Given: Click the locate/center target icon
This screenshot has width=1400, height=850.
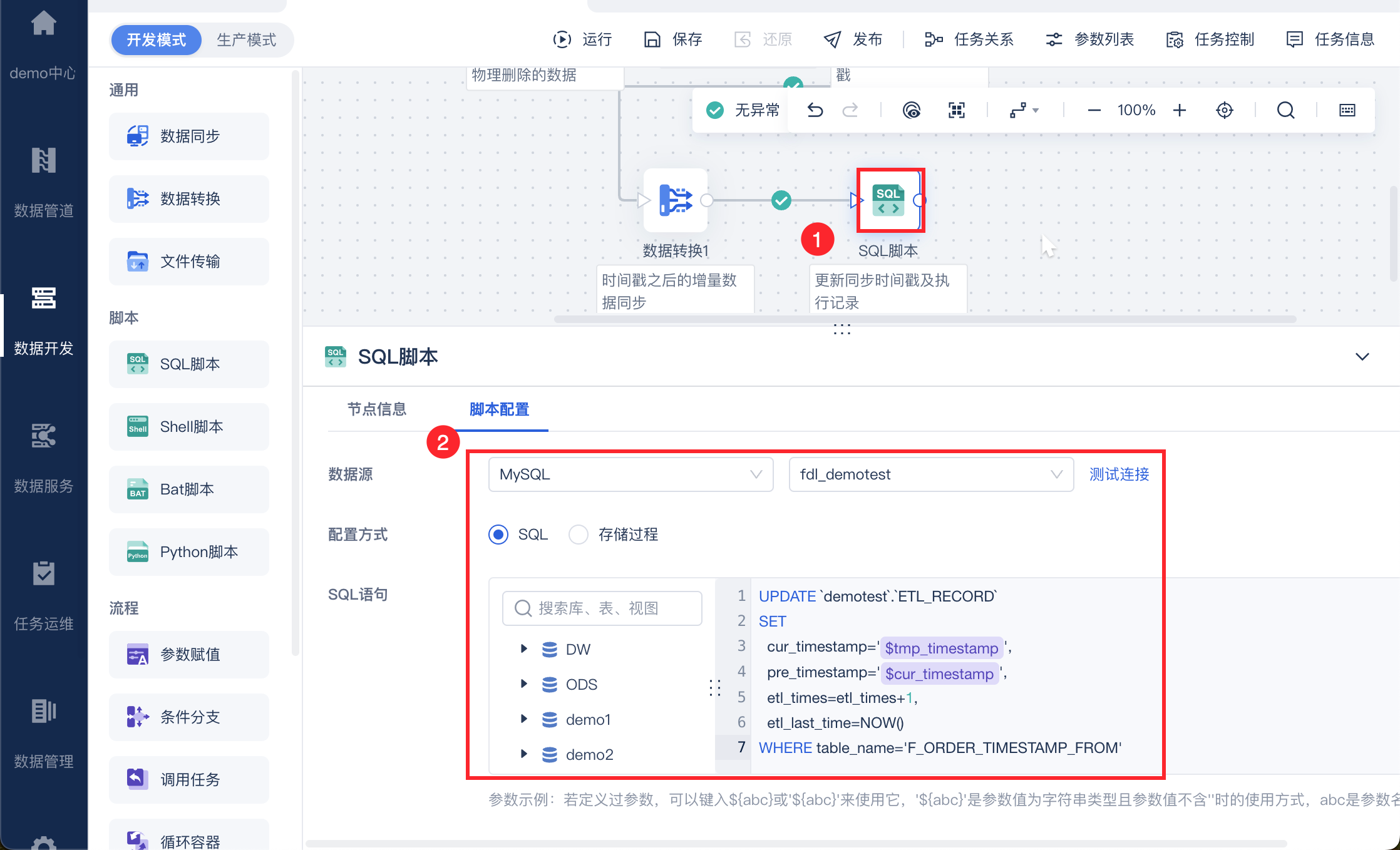Looking at the screenshot, I should 1224,110.
